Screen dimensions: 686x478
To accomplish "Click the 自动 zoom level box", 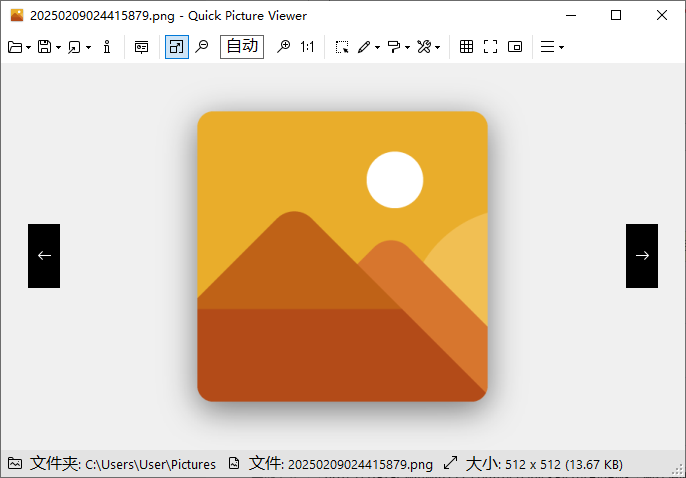I will (242, 47).
